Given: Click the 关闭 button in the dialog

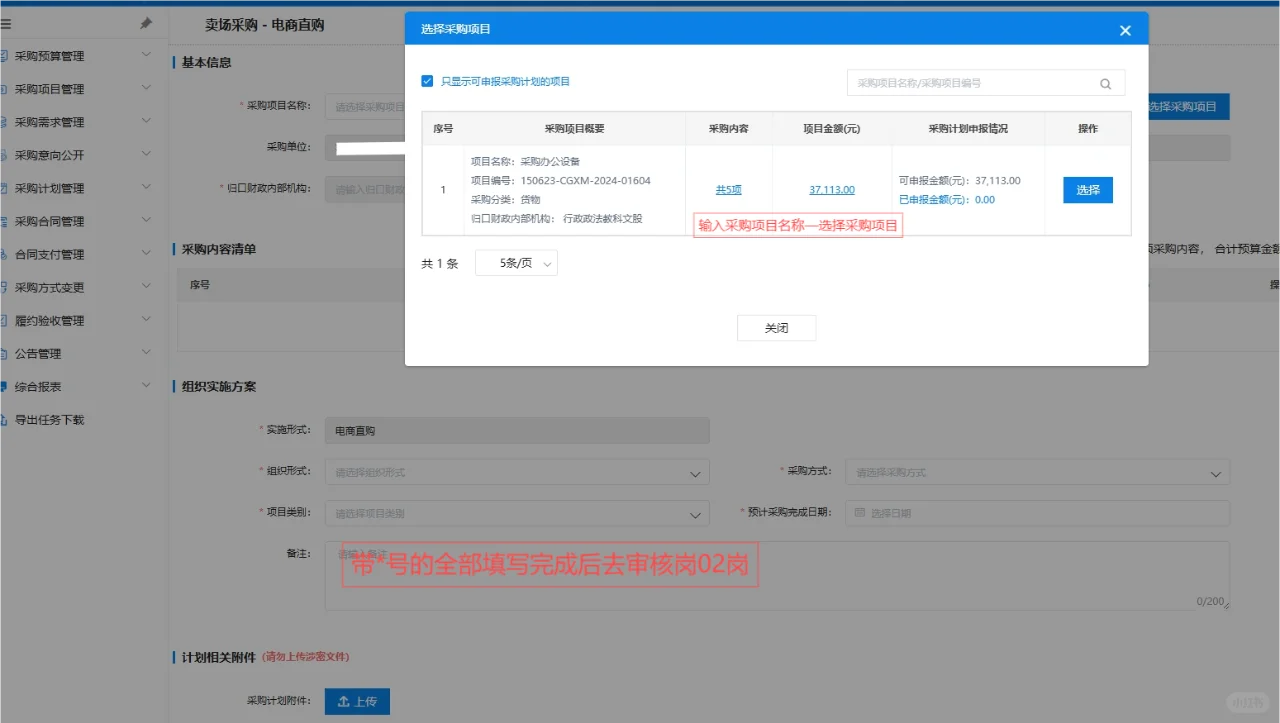Looking at the screenshot, I should tap(776, 328).
